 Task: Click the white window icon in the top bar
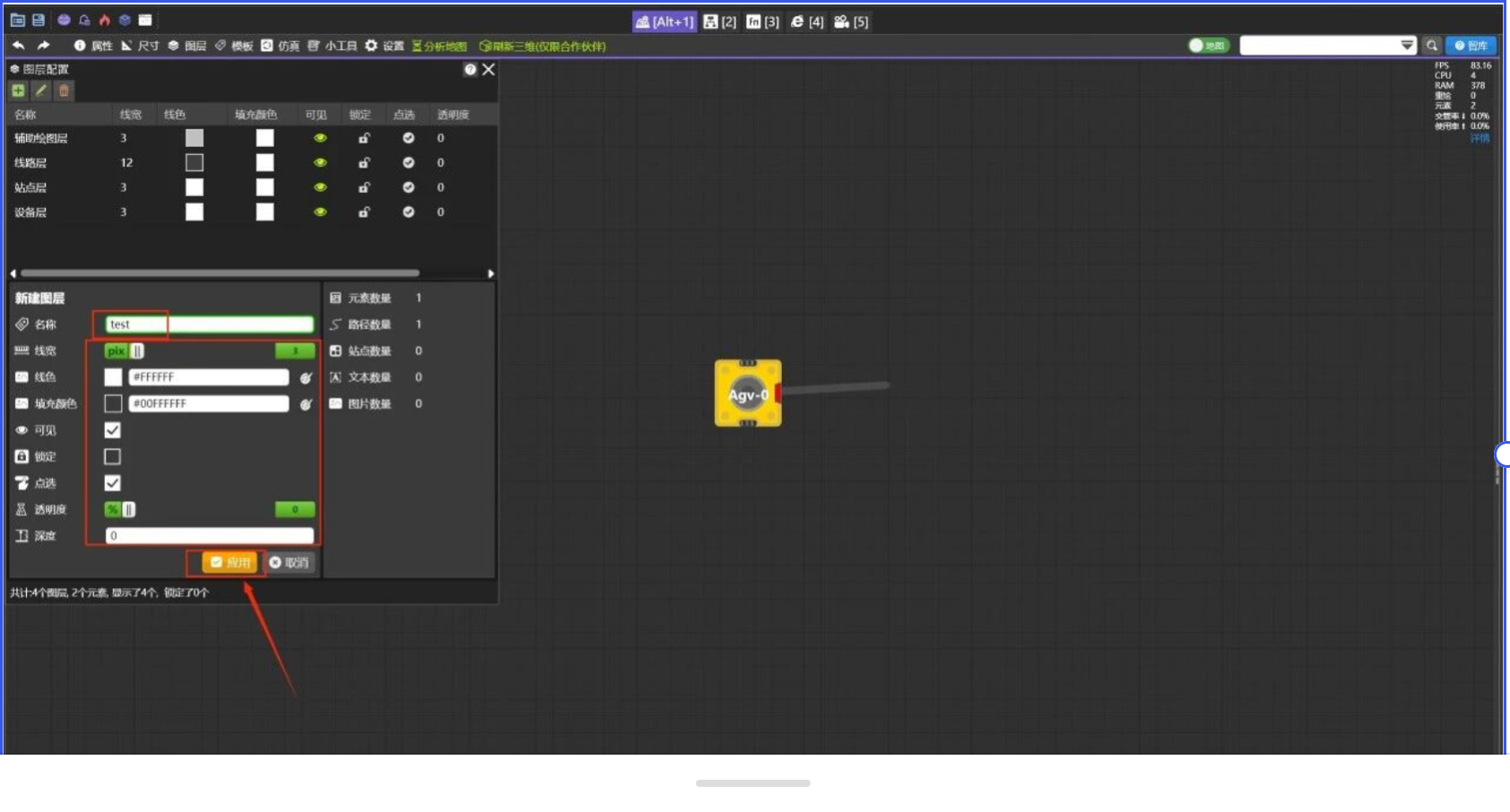(145, 20)
